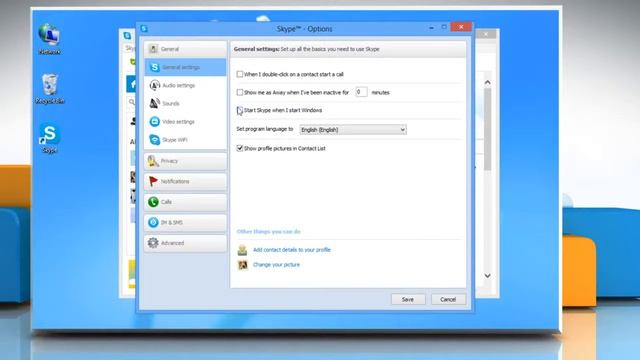
Task: Click scroll up arrow in background Skype window
Action: click(x=487, y=82)
